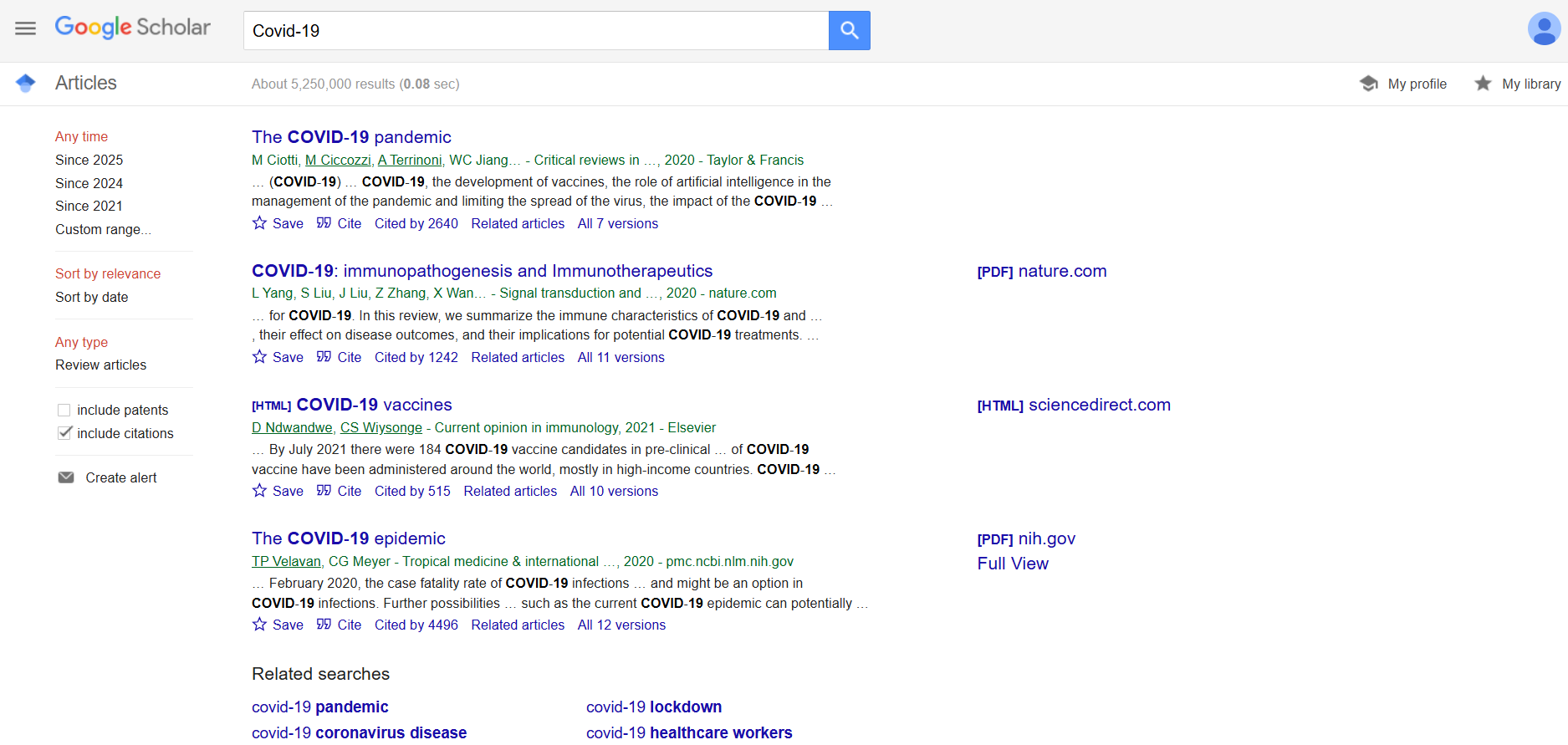Click the Create alert envelope icon
The image size is (1568, 745).
point(66,477)
